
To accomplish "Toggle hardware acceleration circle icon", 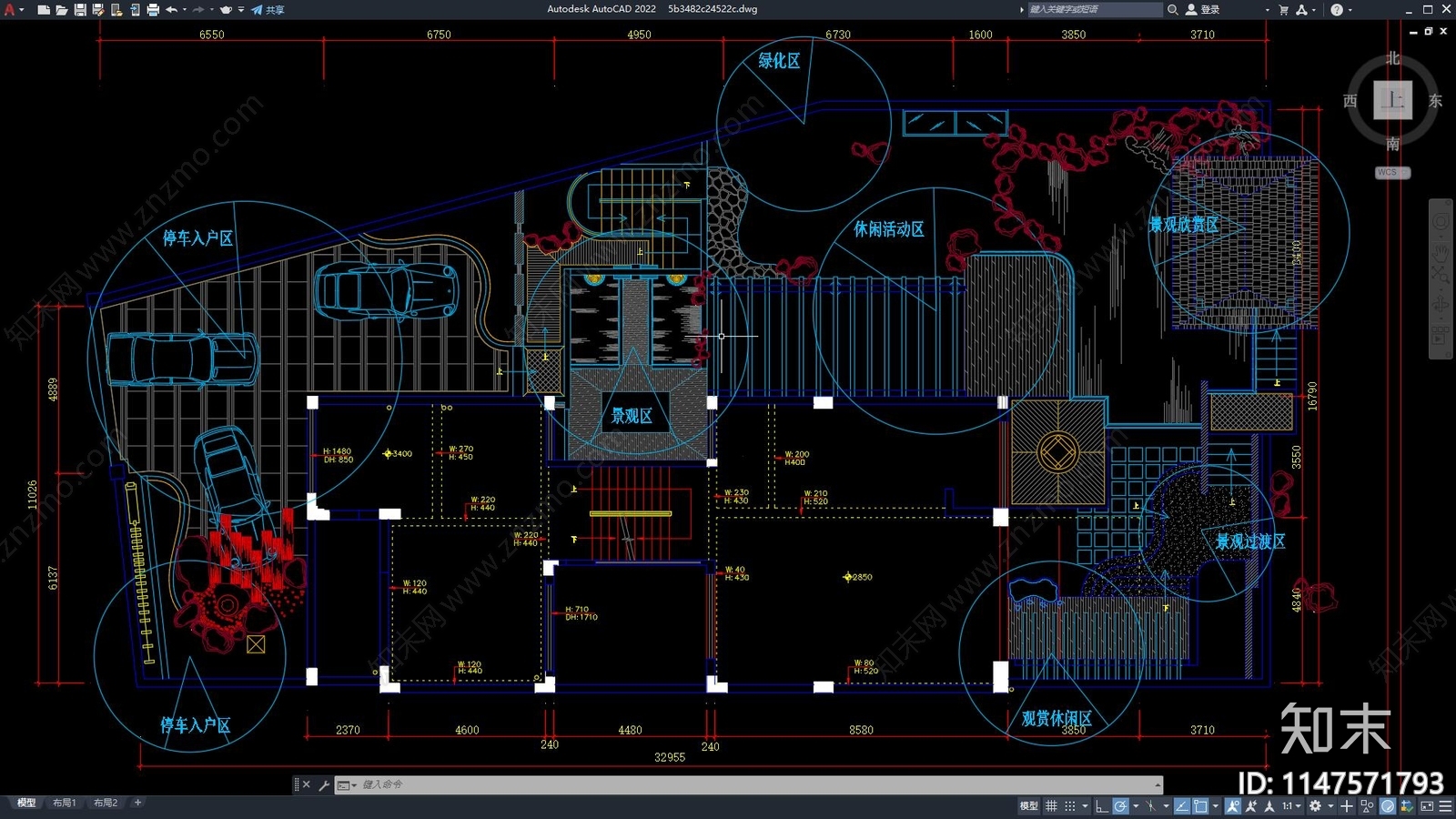I will pos(1388,806).
